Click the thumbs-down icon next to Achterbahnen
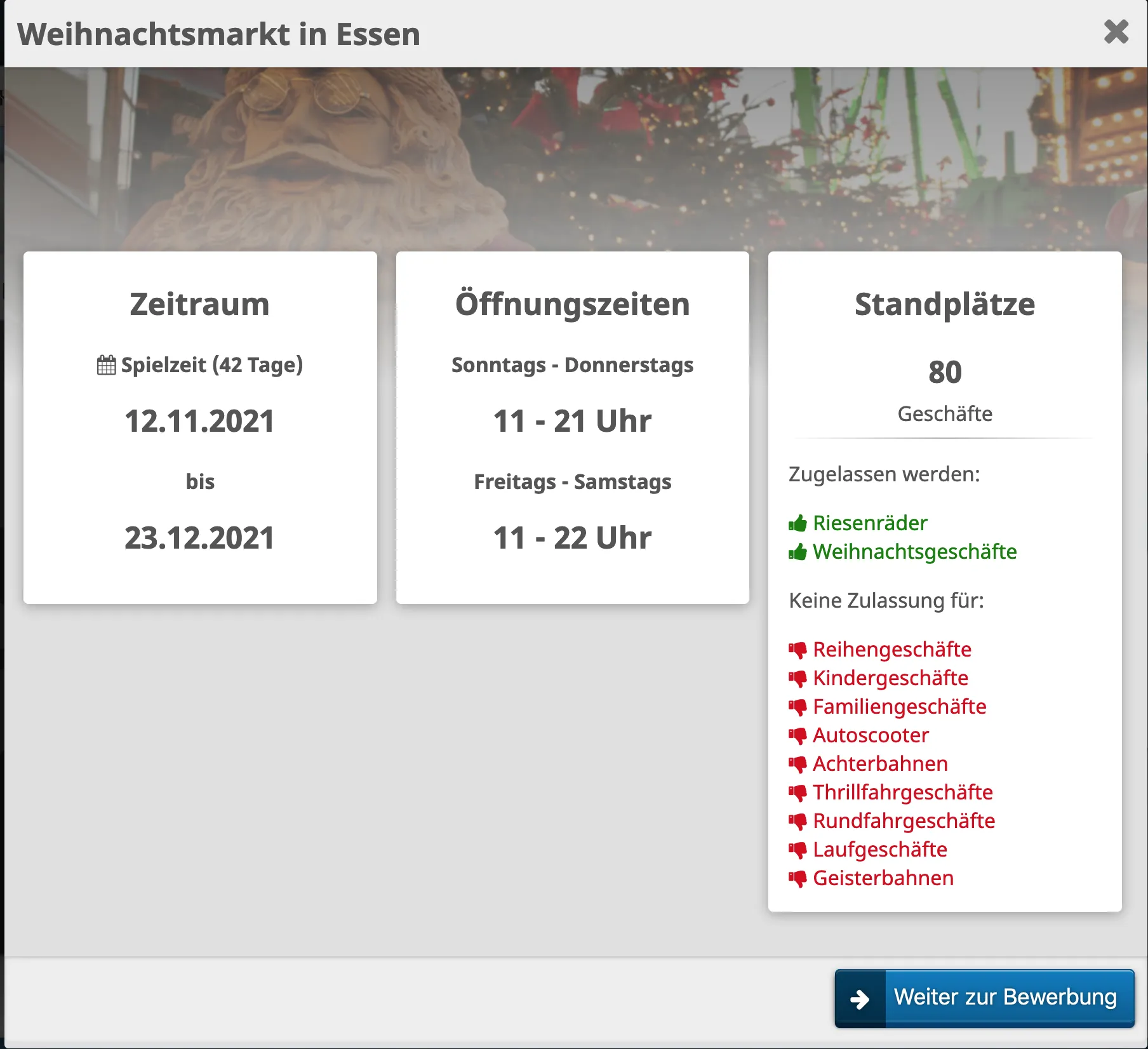 click(798, 764)
